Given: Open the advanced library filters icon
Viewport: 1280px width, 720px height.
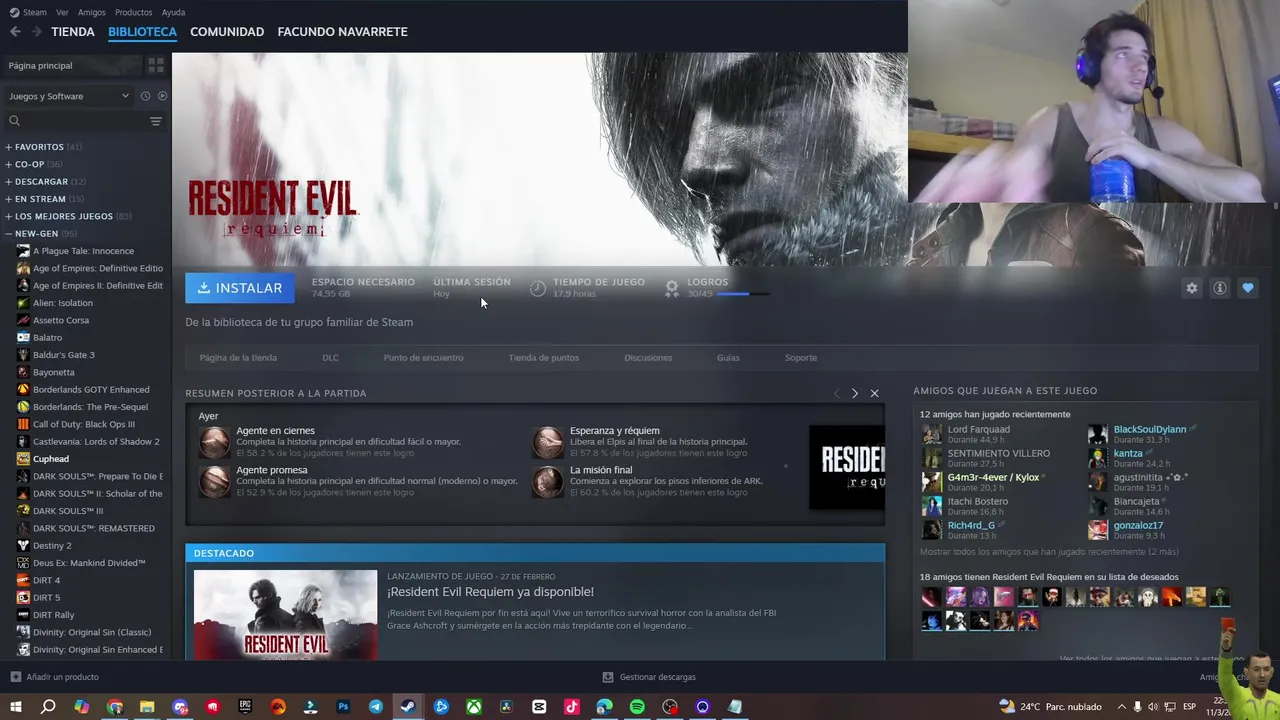Looking at the screenshot, I should (x=155, y=121).
